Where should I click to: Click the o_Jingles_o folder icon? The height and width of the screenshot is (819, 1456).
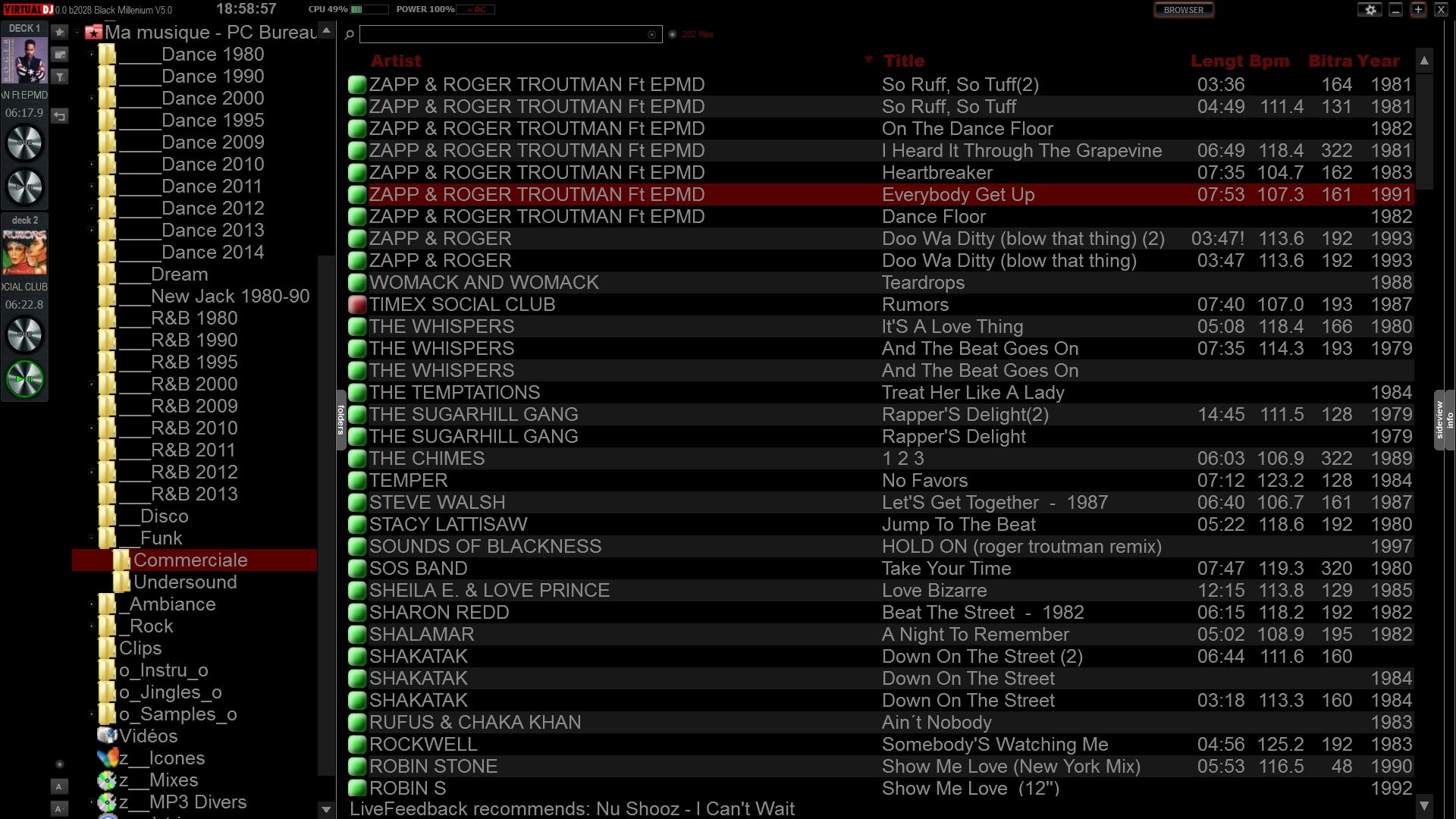[107, 692]
